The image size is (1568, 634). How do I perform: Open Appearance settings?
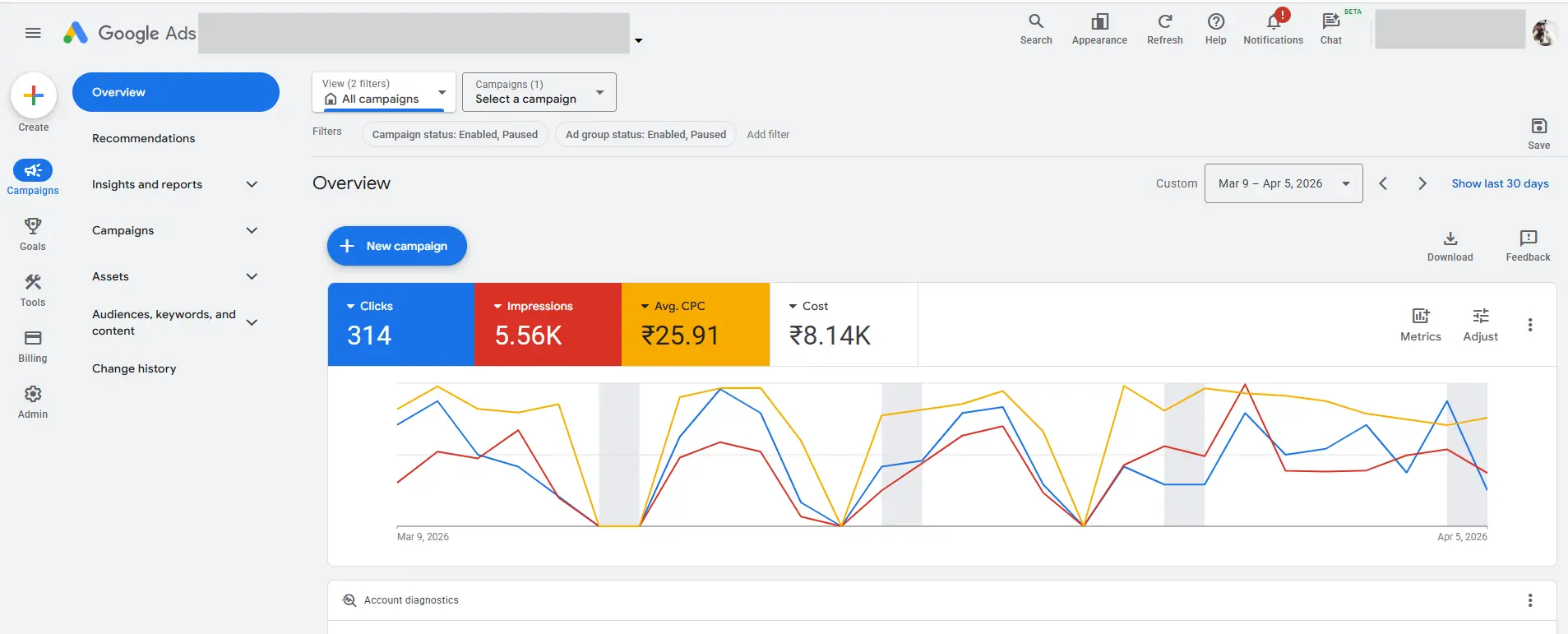point(1099,29)
